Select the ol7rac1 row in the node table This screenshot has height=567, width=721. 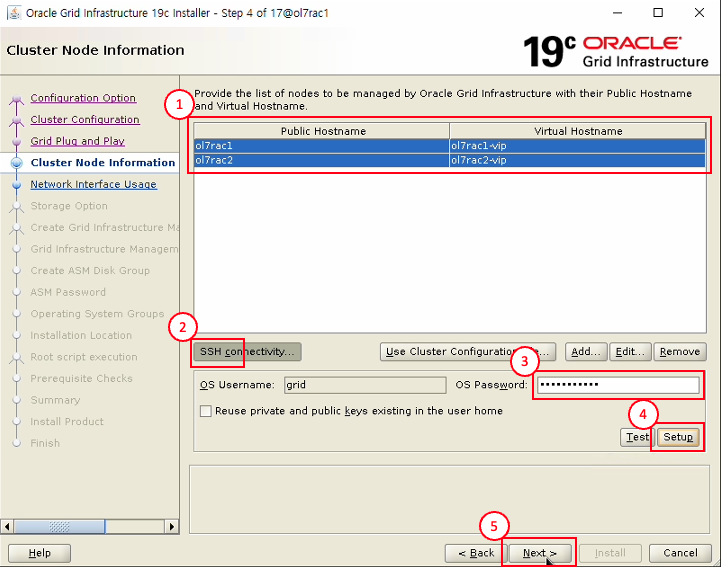321,145
